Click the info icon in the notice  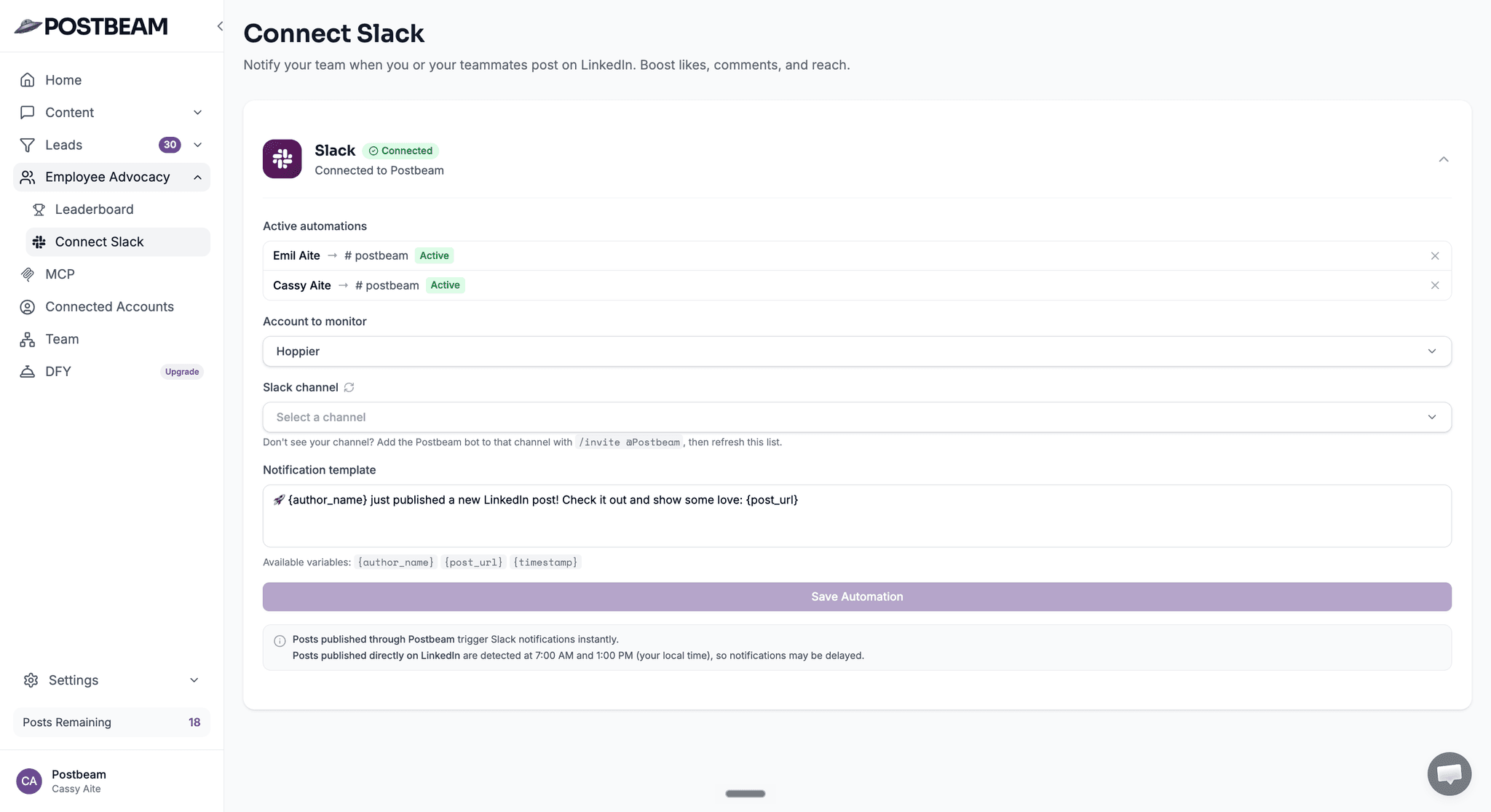pyautogui.click(x=280, y=641)
